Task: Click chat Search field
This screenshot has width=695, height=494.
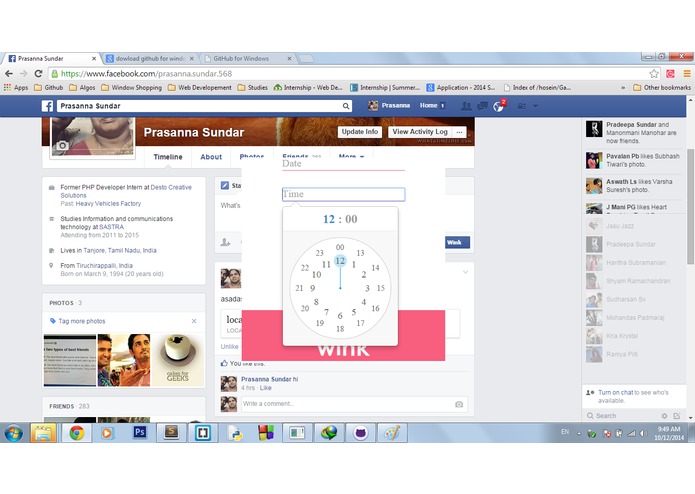Action: (x=623, y=416)
